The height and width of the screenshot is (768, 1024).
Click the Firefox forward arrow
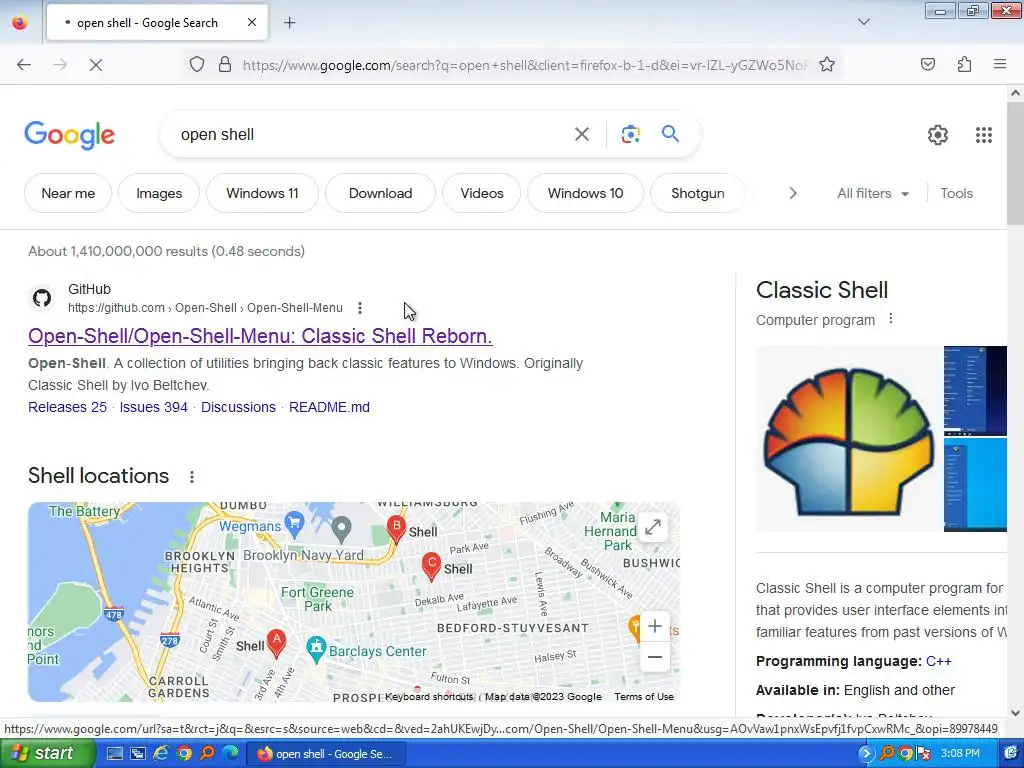tap(60, 65)
